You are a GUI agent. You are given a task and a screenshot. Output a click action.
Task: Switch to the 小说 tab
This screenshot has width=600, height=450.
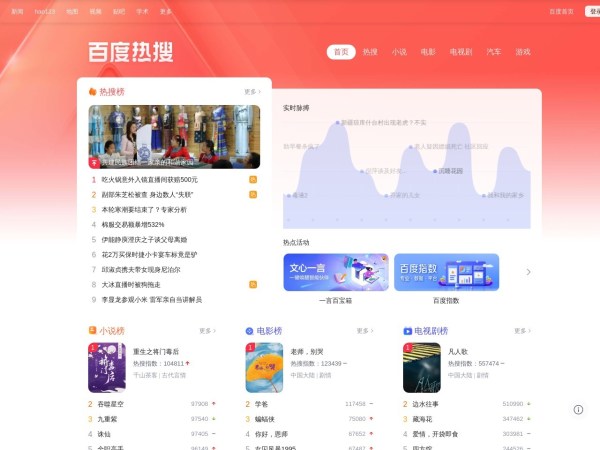399,52
